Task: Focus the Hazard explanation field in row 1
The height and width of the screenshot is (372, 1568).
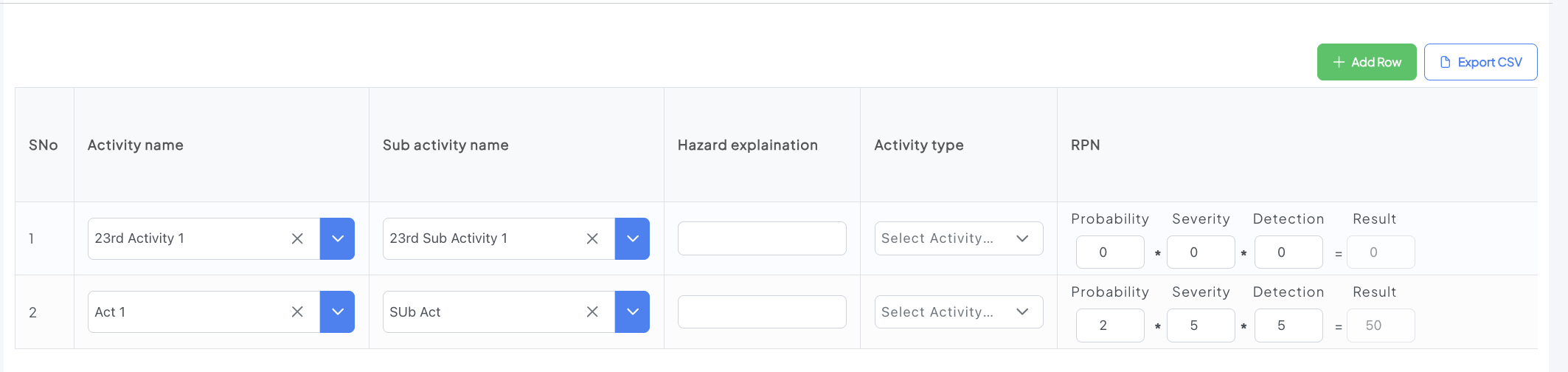Action: pyautogui.click(x=761, y=238)
